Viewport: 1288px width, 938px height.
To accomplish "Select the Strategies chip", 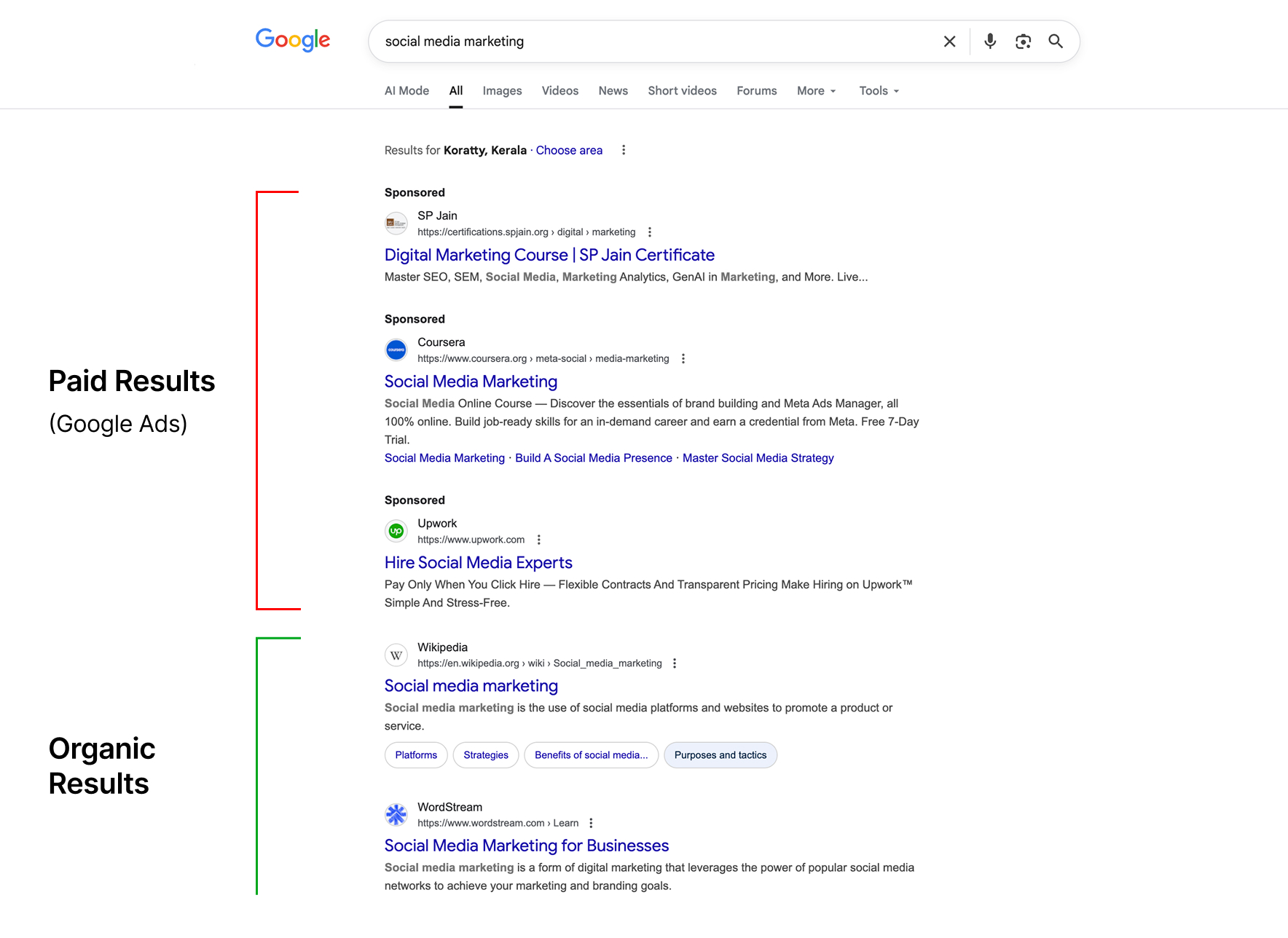I will click(486, 755).
